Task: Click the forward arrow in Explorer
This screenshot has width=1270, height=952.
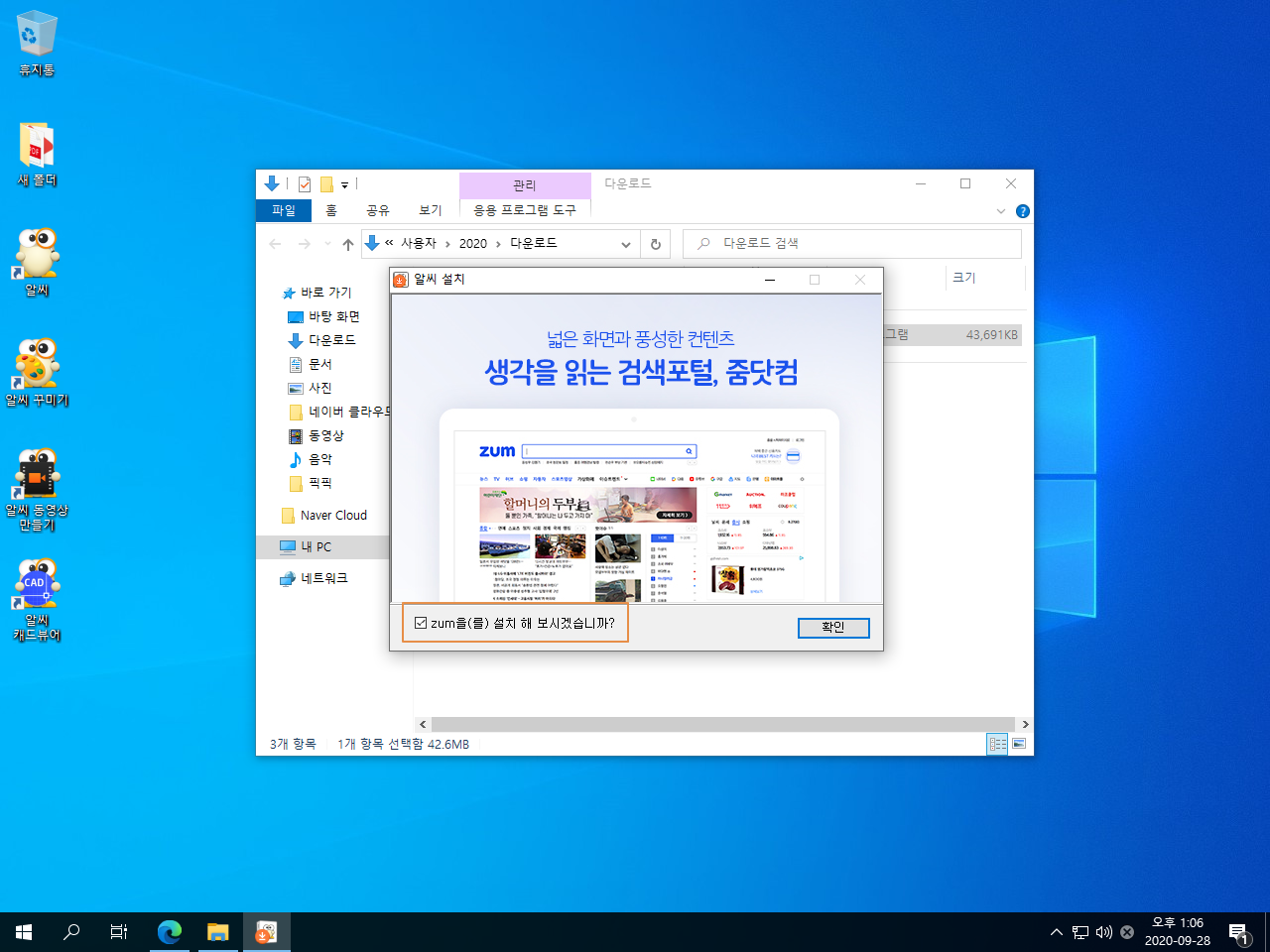Action: (x=305, y=243)
